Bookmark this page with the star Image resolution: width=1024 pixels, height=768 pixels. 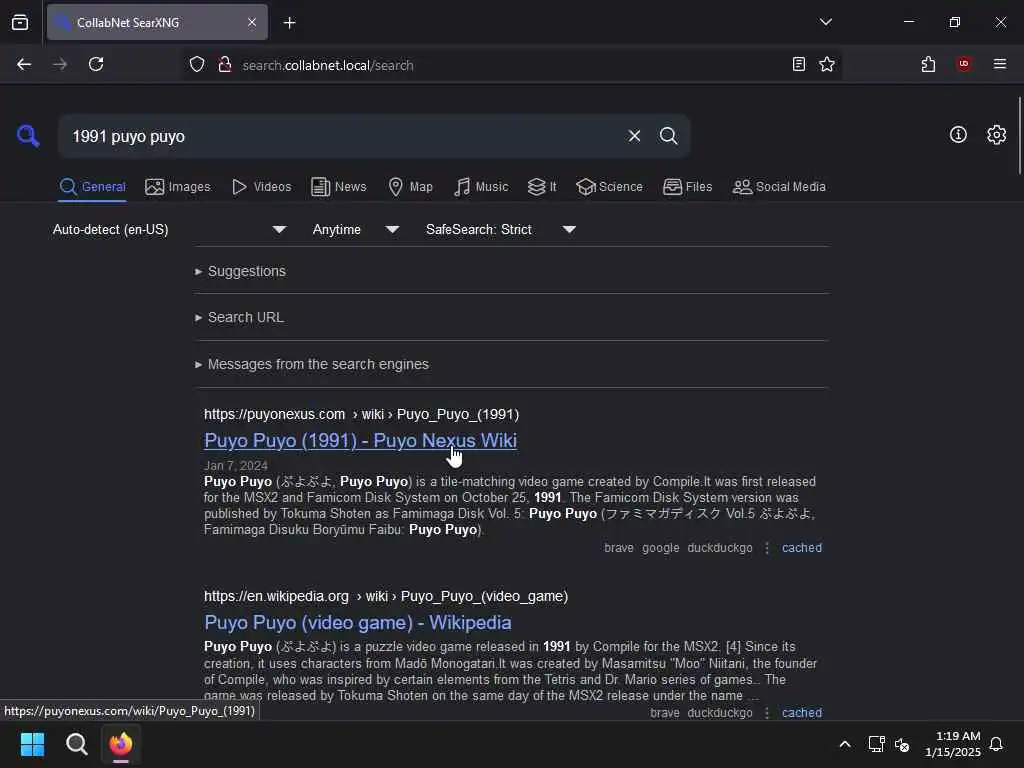point(827,65)
